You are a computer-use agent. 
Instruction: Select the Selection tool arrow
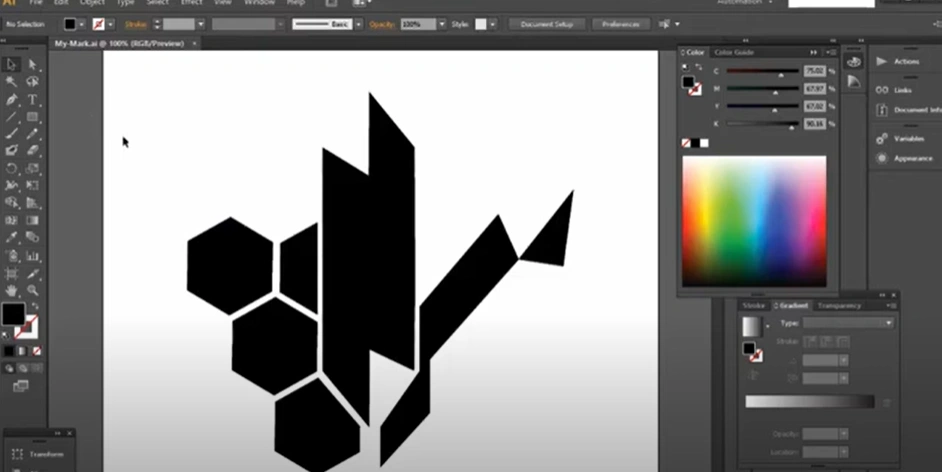coord(11,64)
